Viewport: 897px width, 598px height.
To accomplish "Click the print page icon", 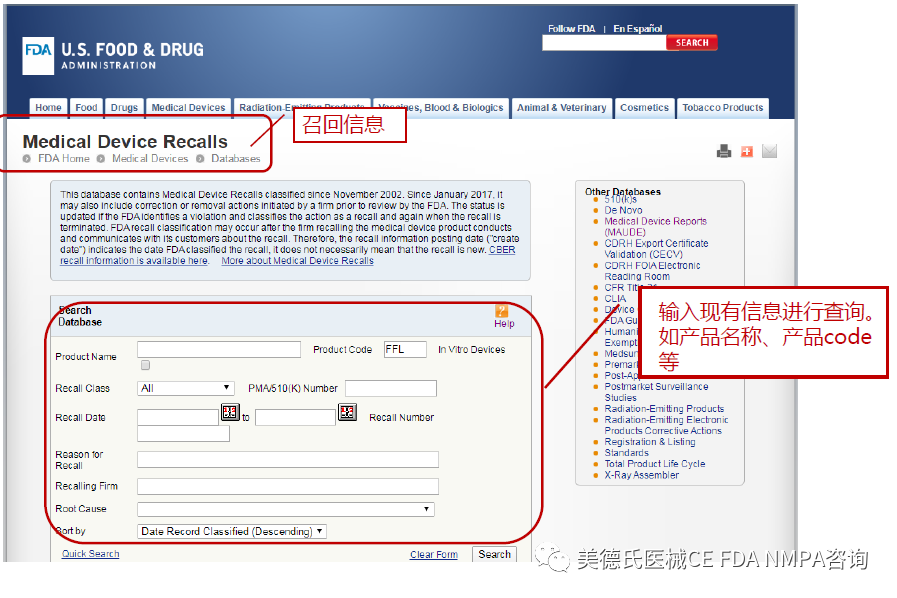I will [724, 152].
